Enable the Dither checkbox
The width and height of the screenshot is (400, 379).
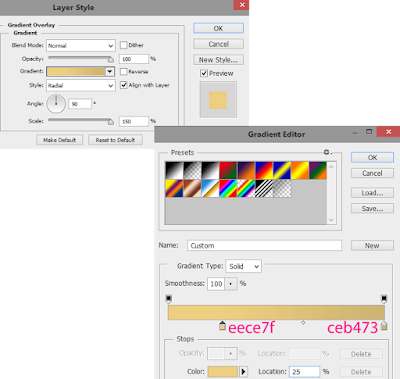pos(124,45)
